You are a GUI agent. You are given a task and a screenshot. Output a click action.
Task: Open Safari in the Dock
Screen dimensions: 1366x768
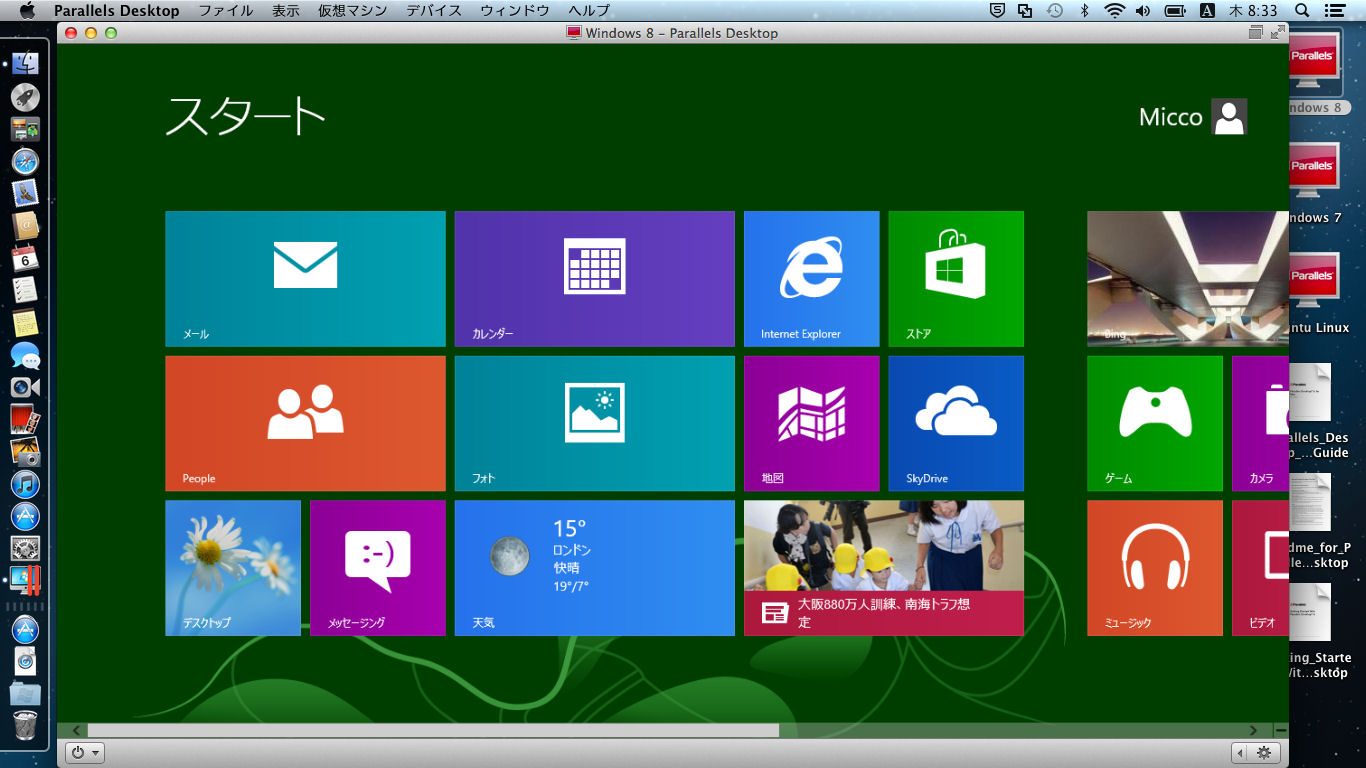coord(25,162)
